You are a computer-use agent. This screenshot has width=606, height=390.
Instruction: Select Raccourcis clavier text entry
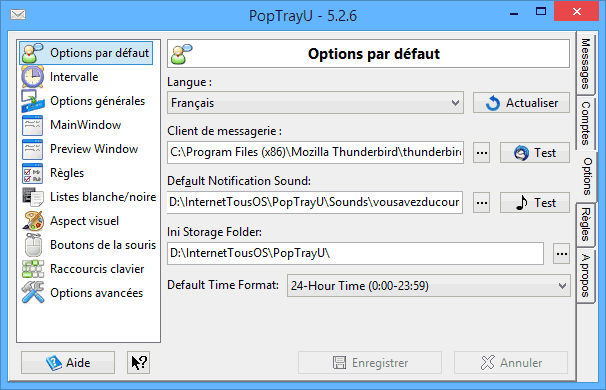click(97, 269)
